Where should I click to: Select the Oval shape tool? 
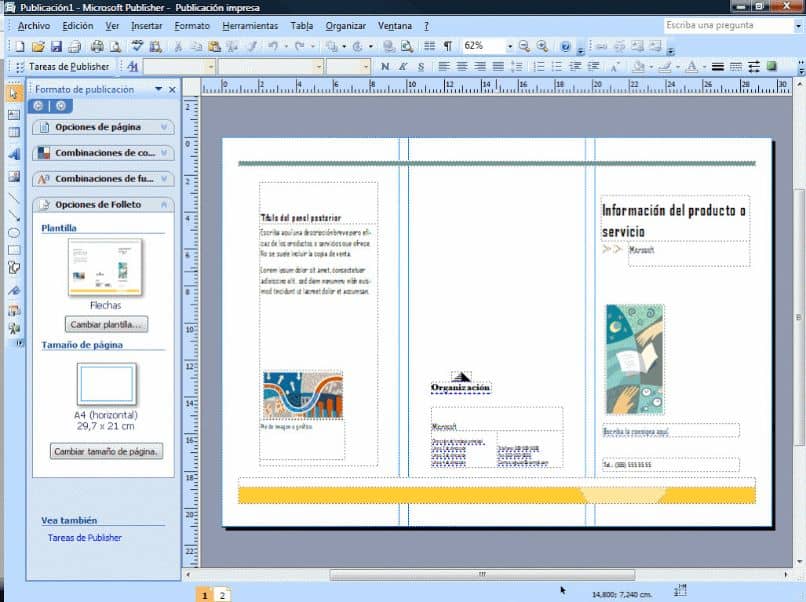tap(14, 233)
